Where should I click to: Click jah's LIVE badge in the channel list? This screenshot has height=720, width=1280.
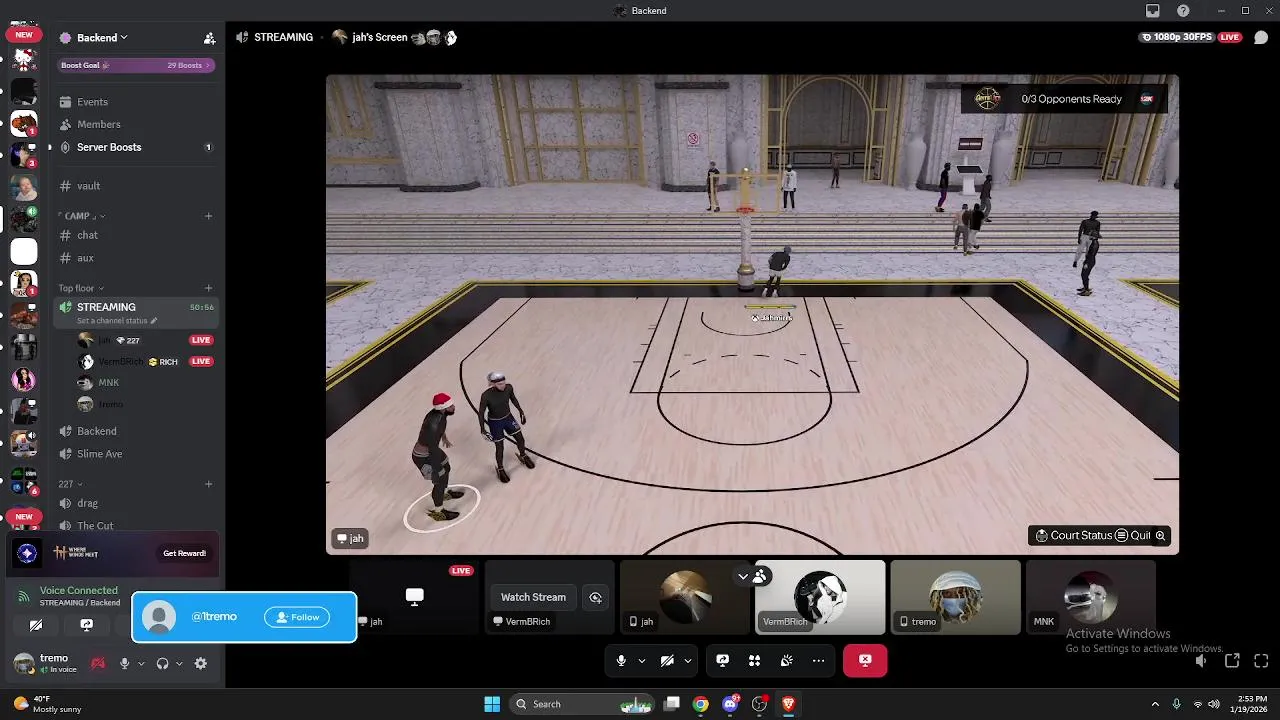[x=201, y=340]
